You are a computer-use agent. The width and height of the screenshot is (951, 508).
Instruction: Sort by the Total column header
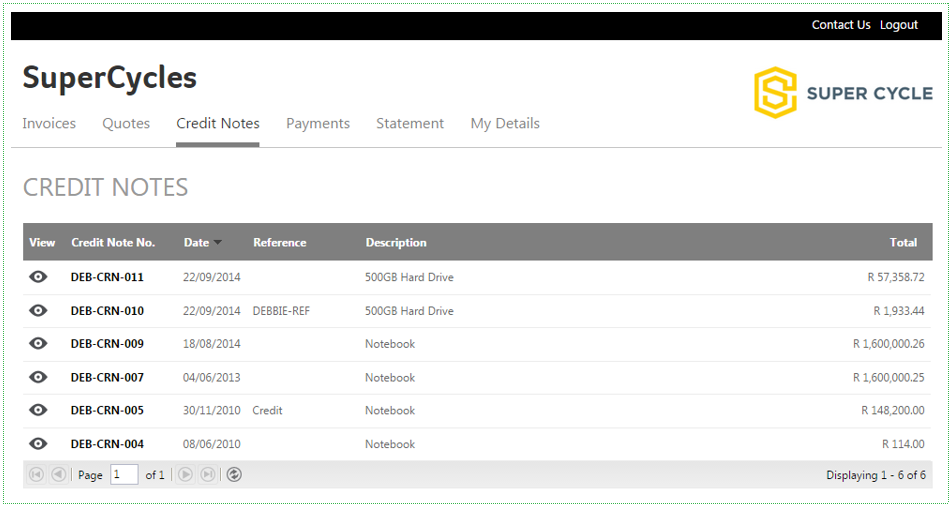coord(903,242)
